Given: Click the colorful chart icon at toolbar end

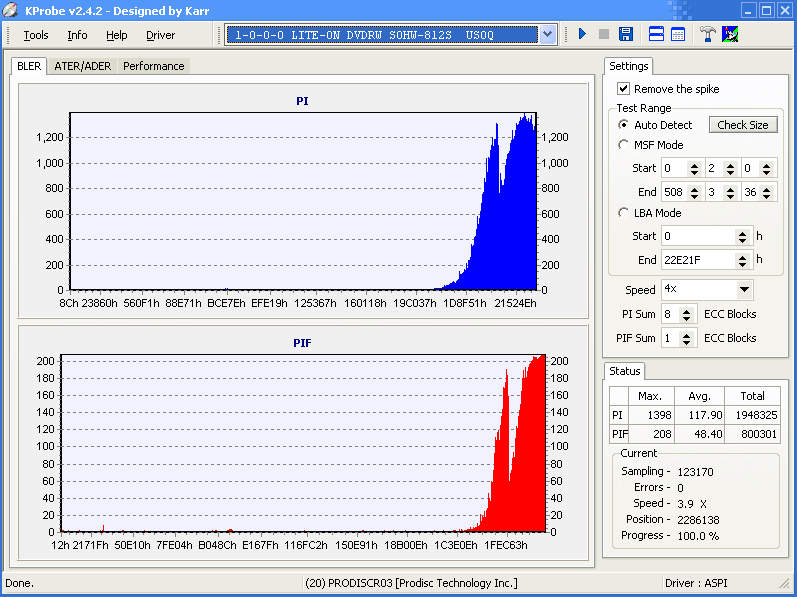Looking at the screenshot, I should 730,34.
